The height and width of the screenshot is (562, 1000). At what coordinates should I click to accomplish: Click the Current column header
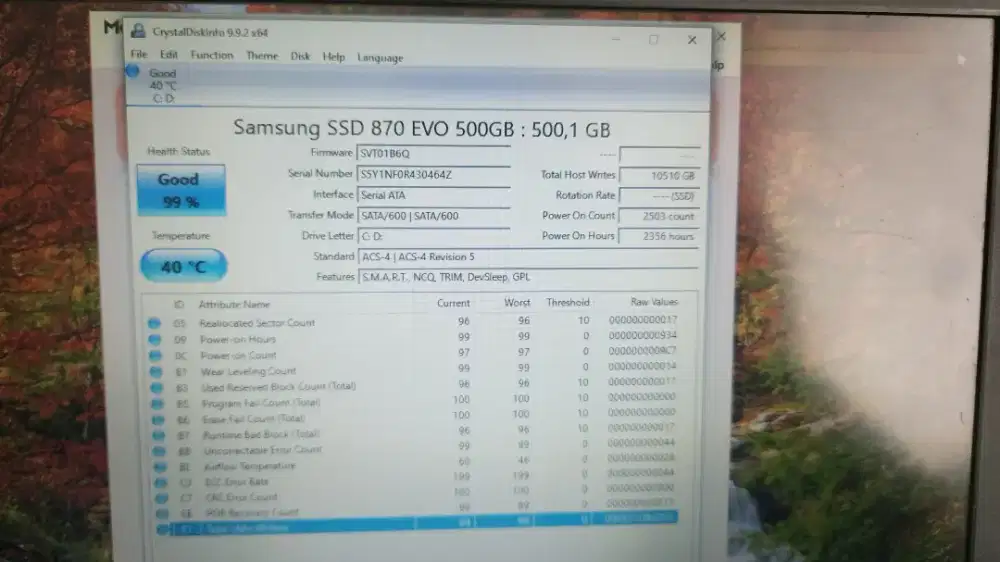coord(453,304)
